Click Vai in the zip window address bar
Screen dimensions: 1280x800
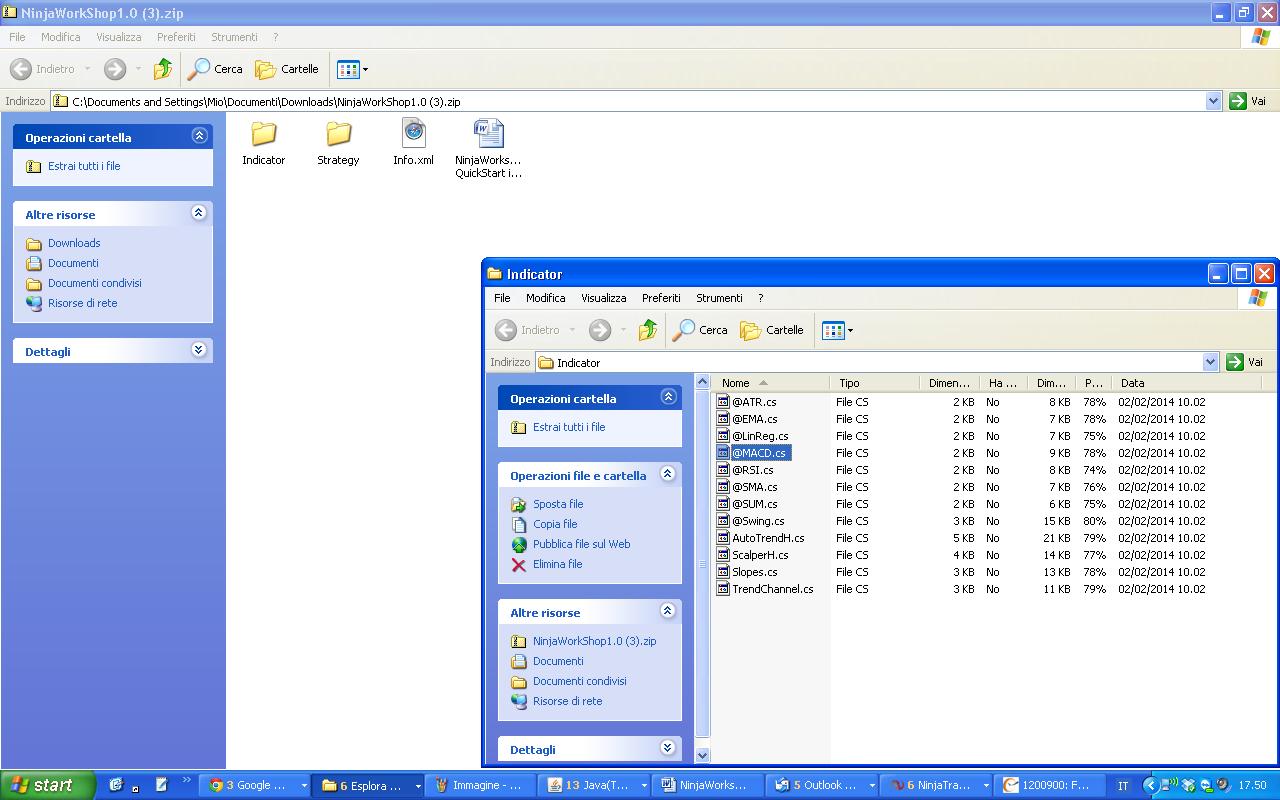click(x=1248, y=101)
